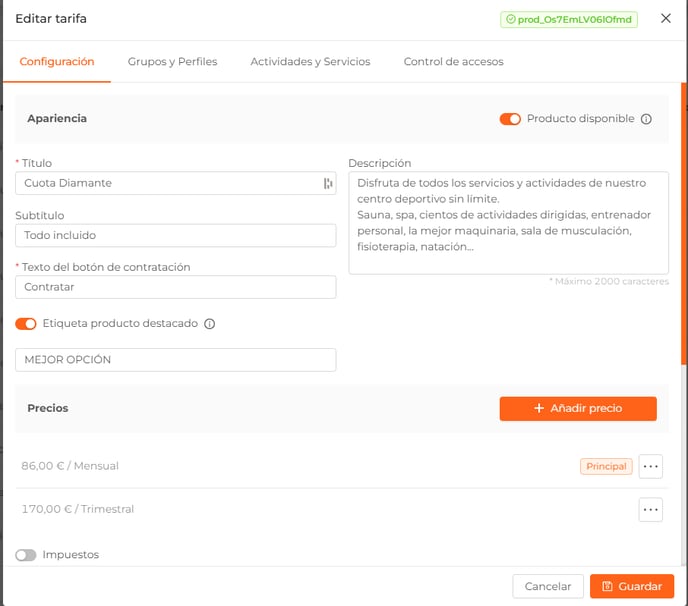
Task: Go to Control de accesos tab
Action: click(x=453, y=61)
